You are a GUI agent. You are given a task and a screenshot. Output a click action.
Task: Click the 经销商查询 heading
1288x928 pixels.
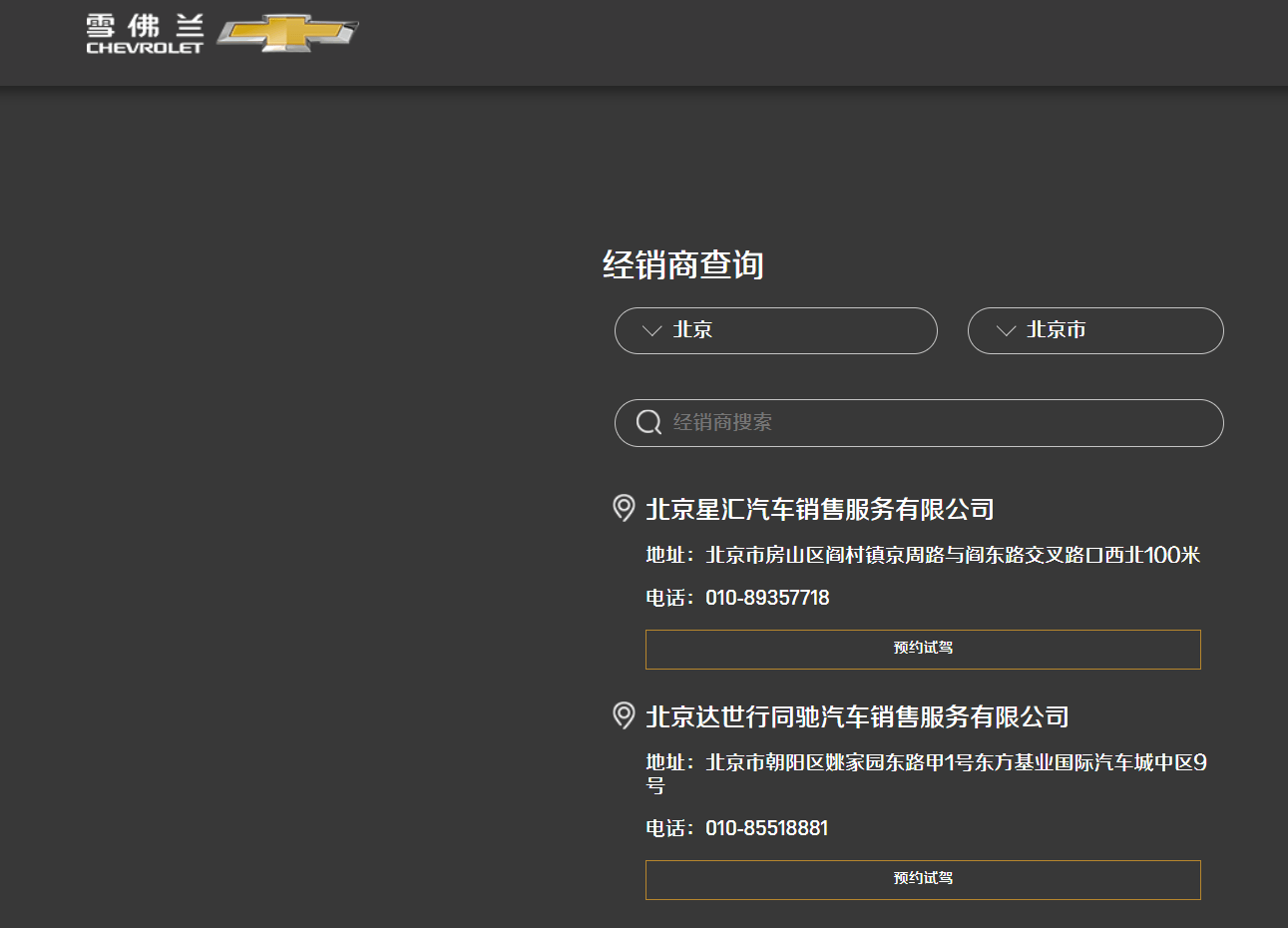point(683,265)
